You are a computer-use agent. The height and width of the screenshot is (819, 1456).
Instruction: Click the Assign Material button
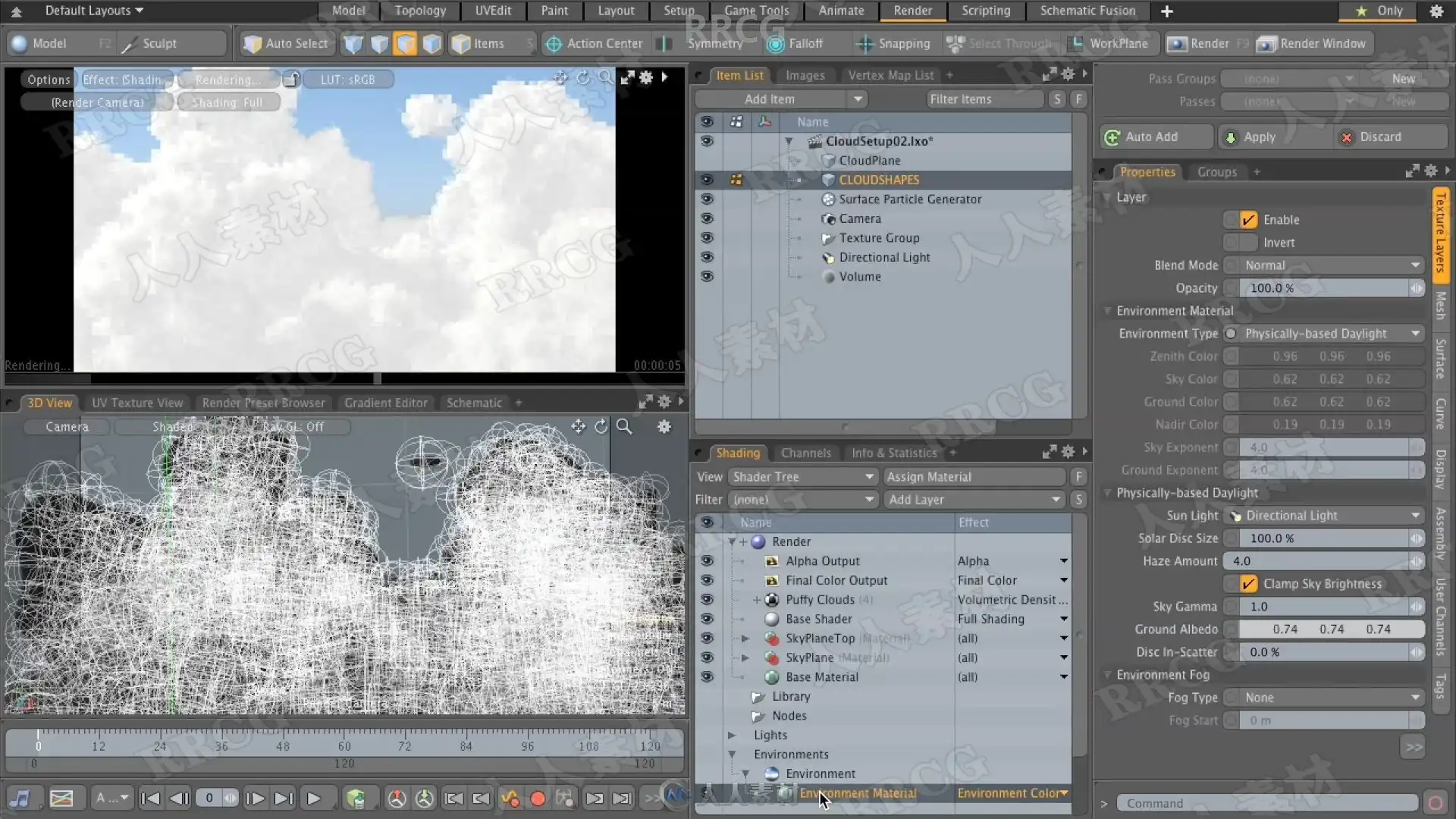(x=974, y=477)
